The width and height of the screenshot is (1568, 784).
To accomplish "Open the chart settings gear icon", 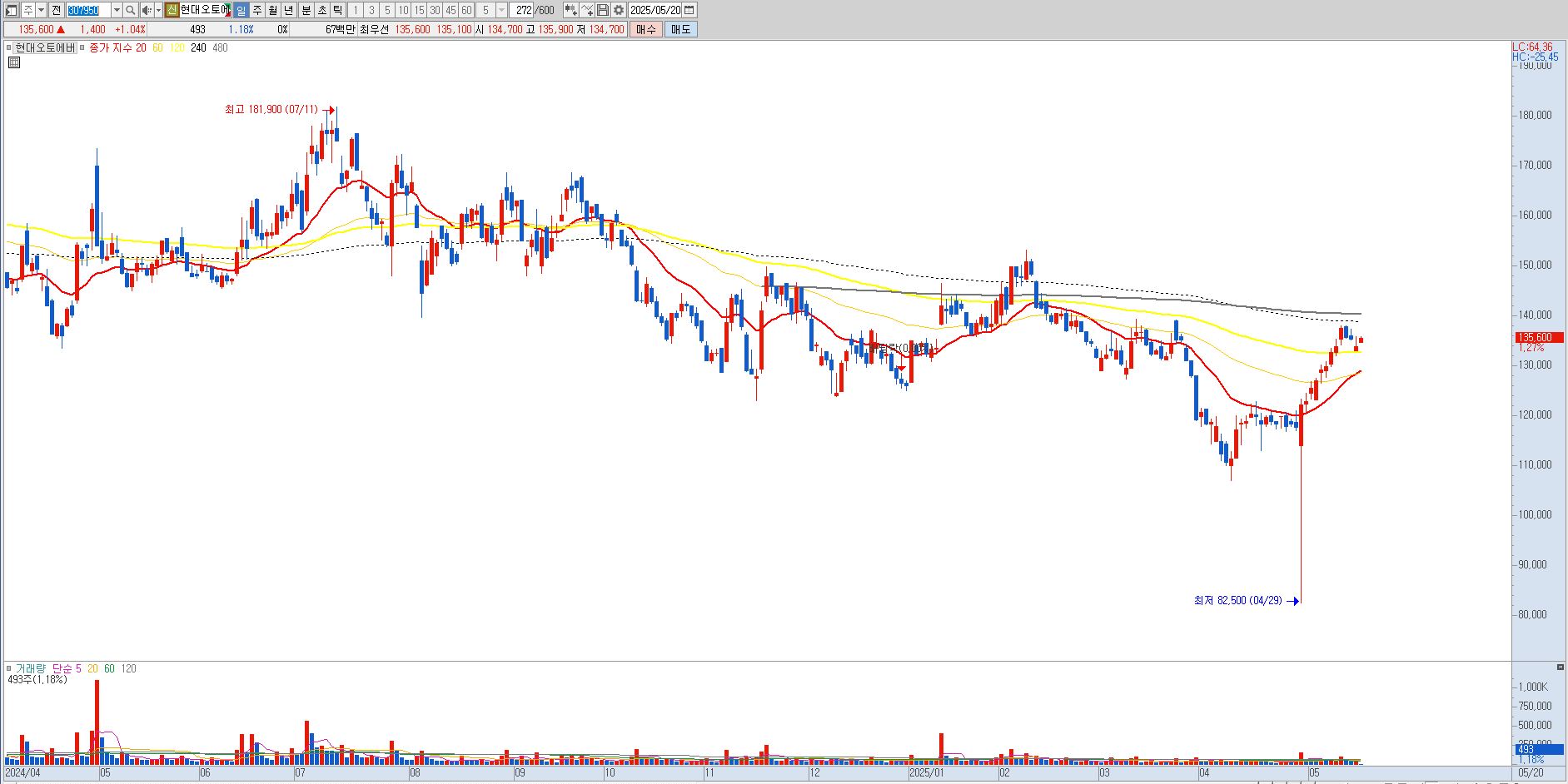I will coord(619,10).
